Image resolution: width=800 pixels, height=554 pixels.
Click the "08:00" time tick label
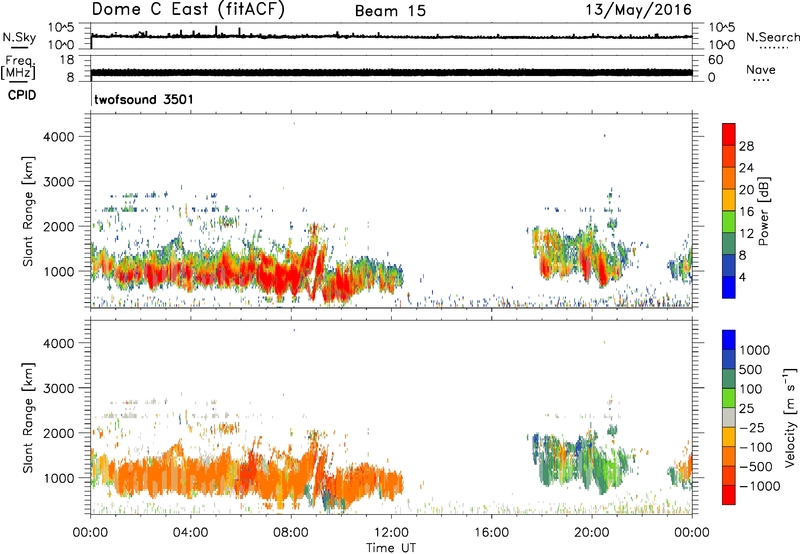pos(291,533)
